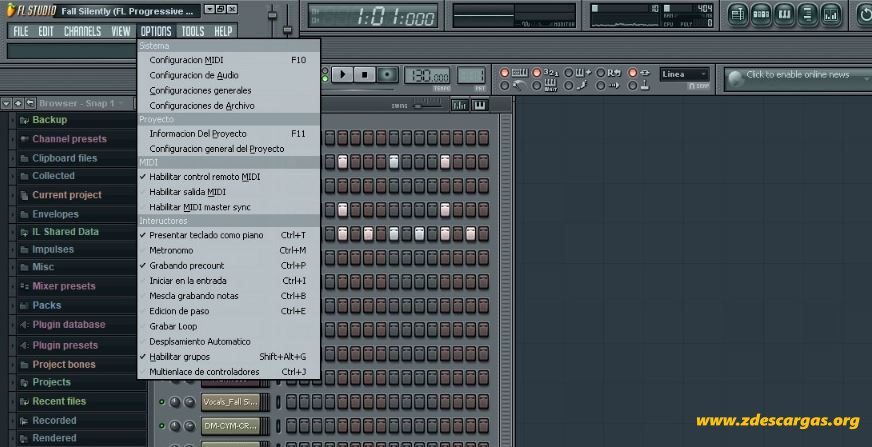872x447 pixels.
Task: Switch channel view to keyboard editor icon
Action: pos(479,105)
